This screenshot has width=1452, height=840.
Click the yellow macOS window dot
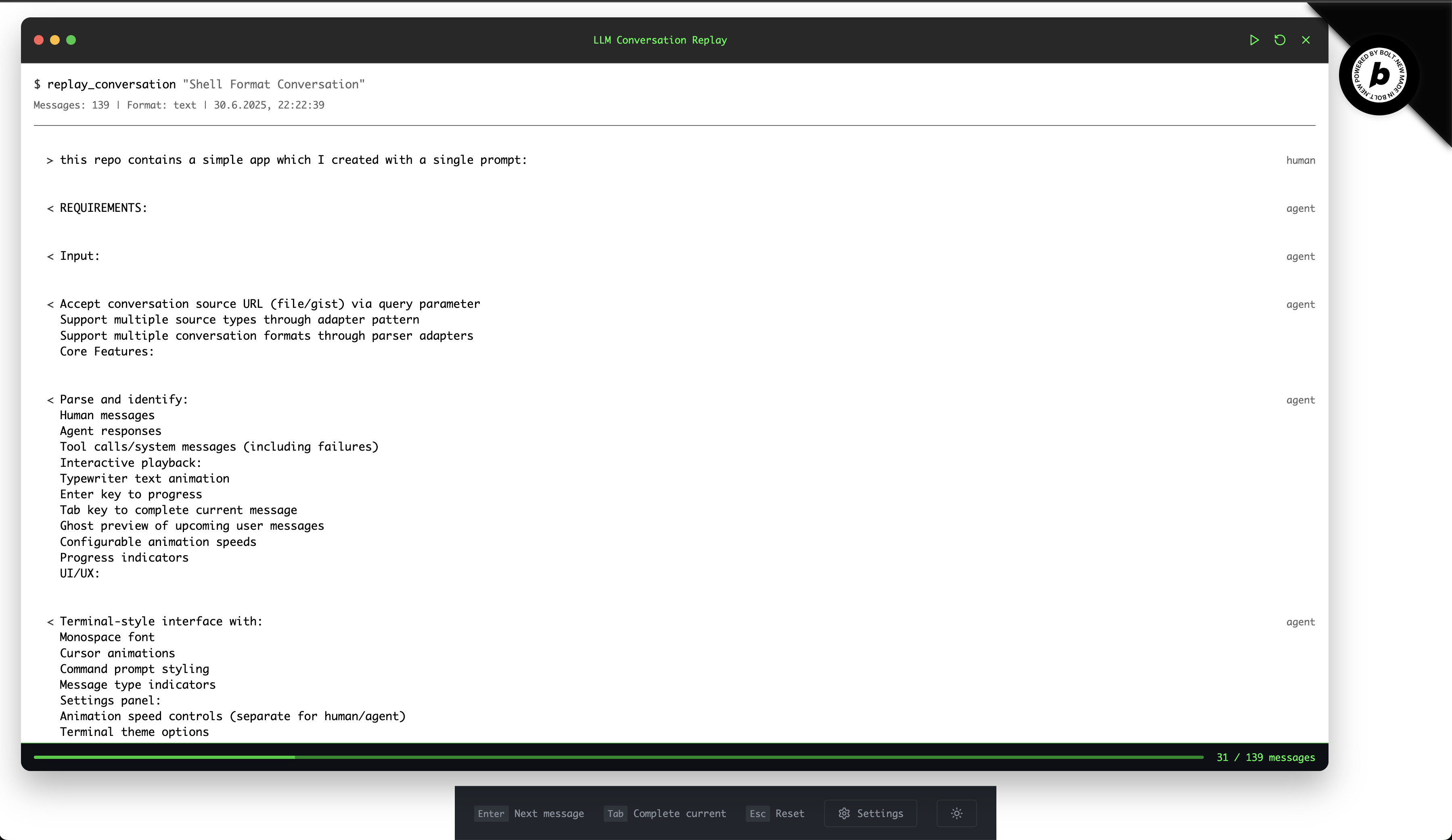tap(55, 40)
